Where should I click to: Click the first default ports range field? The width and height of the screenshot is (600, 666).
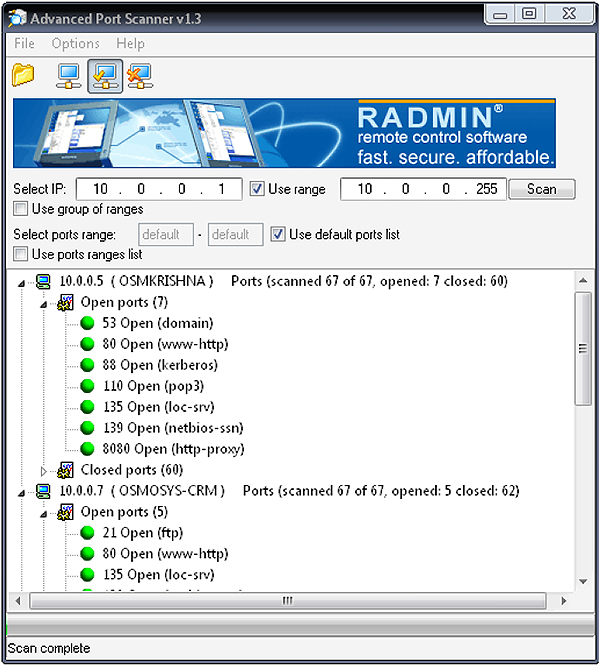[x=166, y=234]
